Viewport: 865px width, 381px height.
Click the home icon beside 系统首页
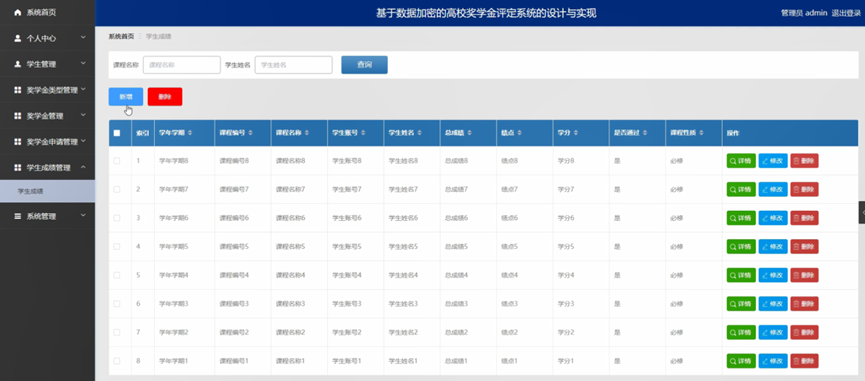coord(17,12)
